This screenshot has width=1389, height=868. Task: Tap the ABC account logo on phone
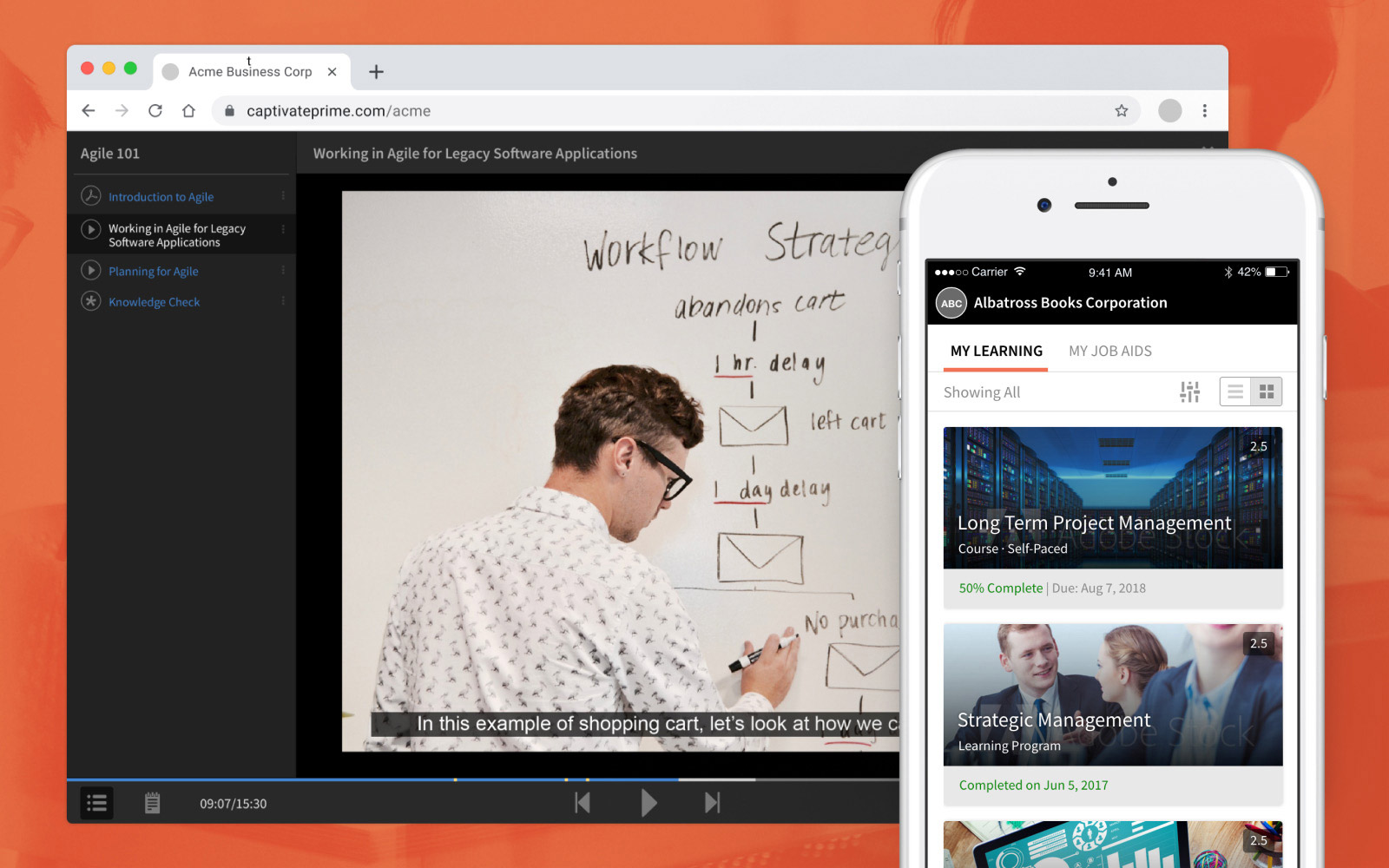tap(951, 303)
